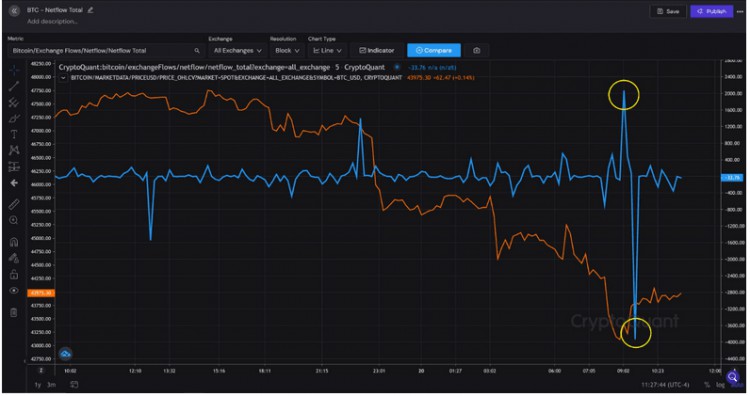Screen dimensions: 750x396
Task: Activate the zoom-in magnifier tool
Action: coord(14,220)
